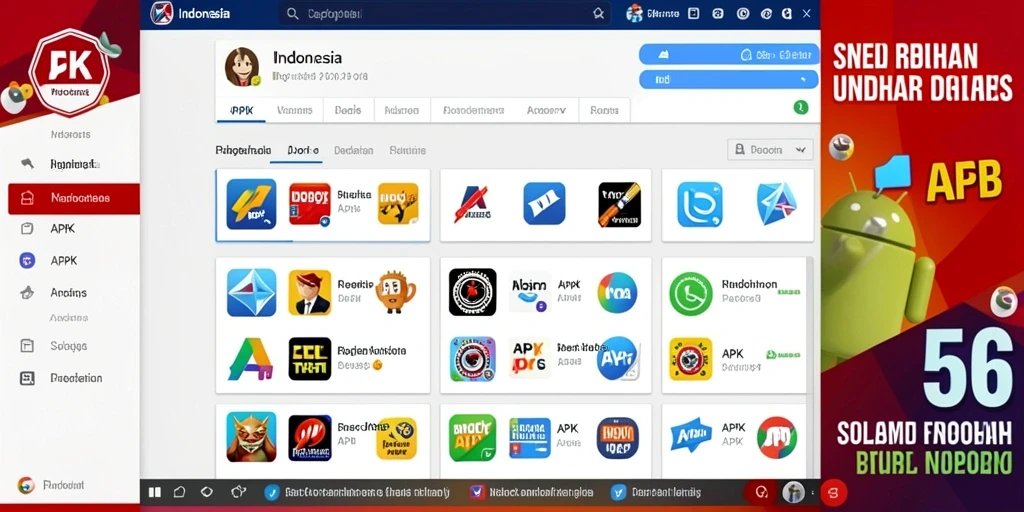The width and height of the screenshot is (1024, 512).
Task: Expand the Dooon dropdown above app grid
Action: 770,150
